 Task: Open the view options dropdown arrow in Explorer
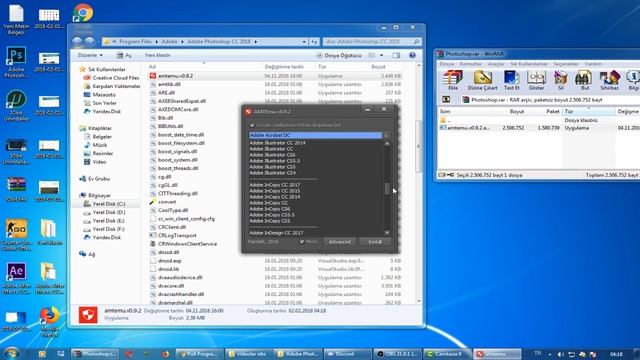(382, 55)
